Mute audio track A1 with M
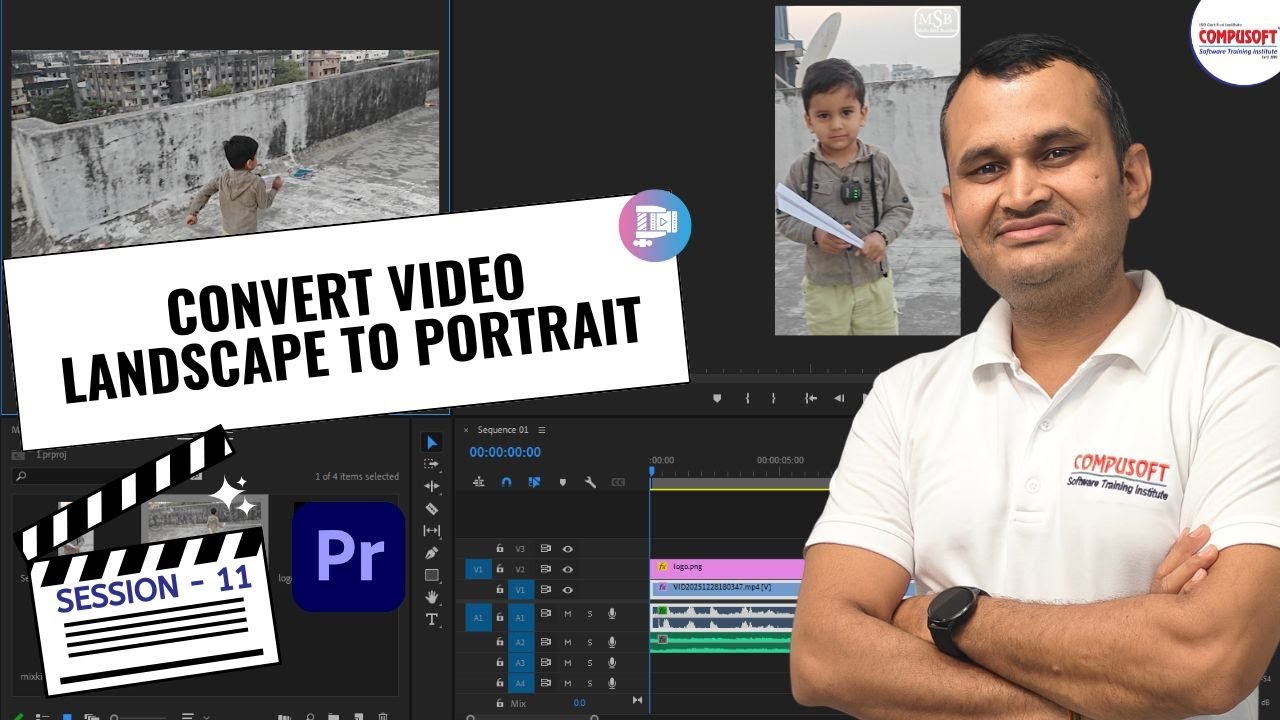This screenshot has height=720, width=1280. (568, 614)
